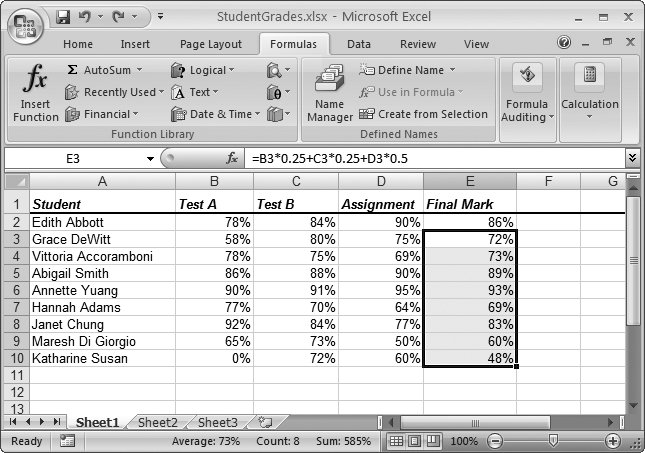Screen dimensions: 645x453
Task: Switch to Page Break Preview view
Action: coord(433,441)
